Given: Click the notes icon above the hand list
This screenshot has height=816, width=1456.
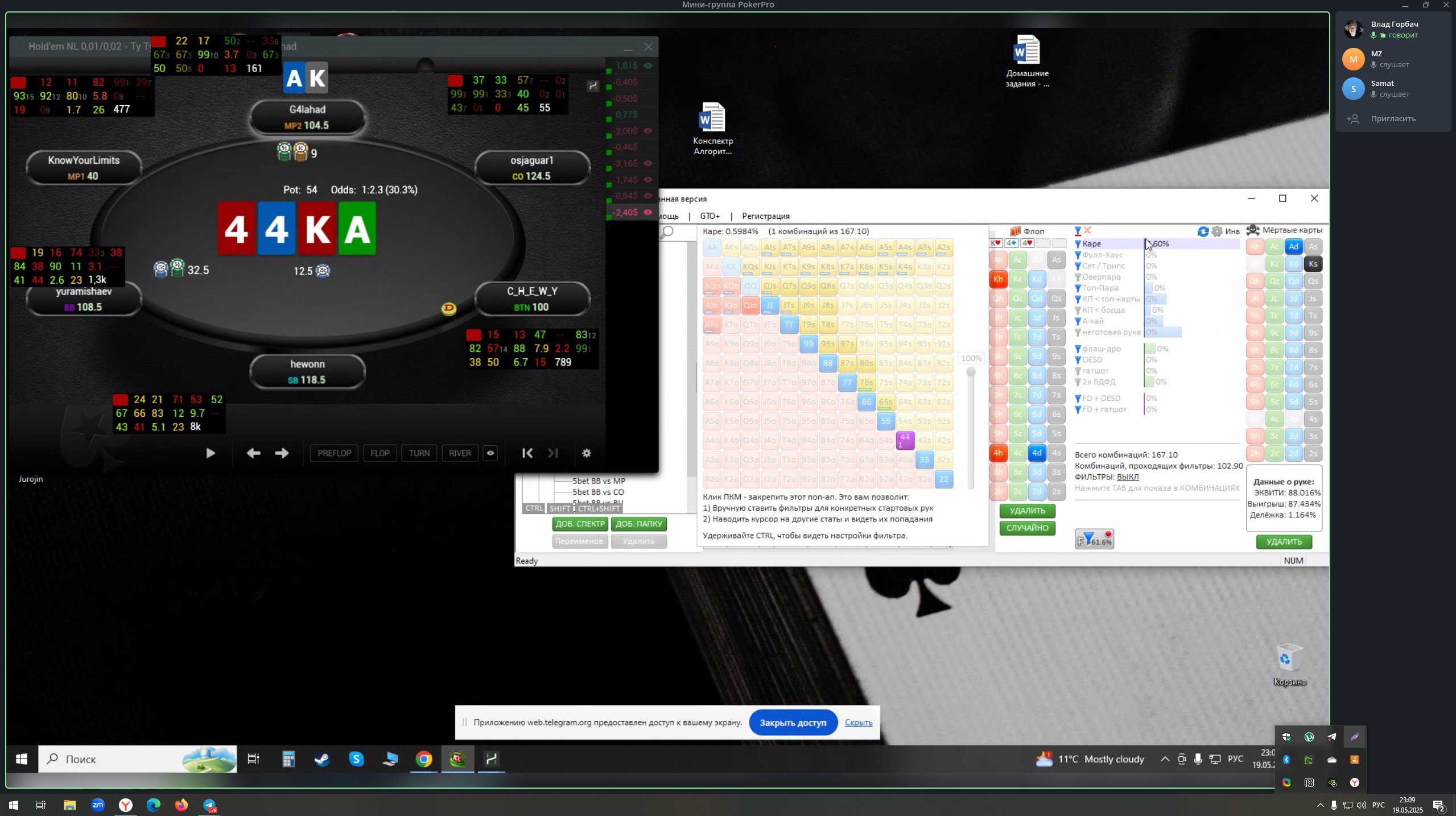Looking at the screenshot, I should click(x=593, y=85).
